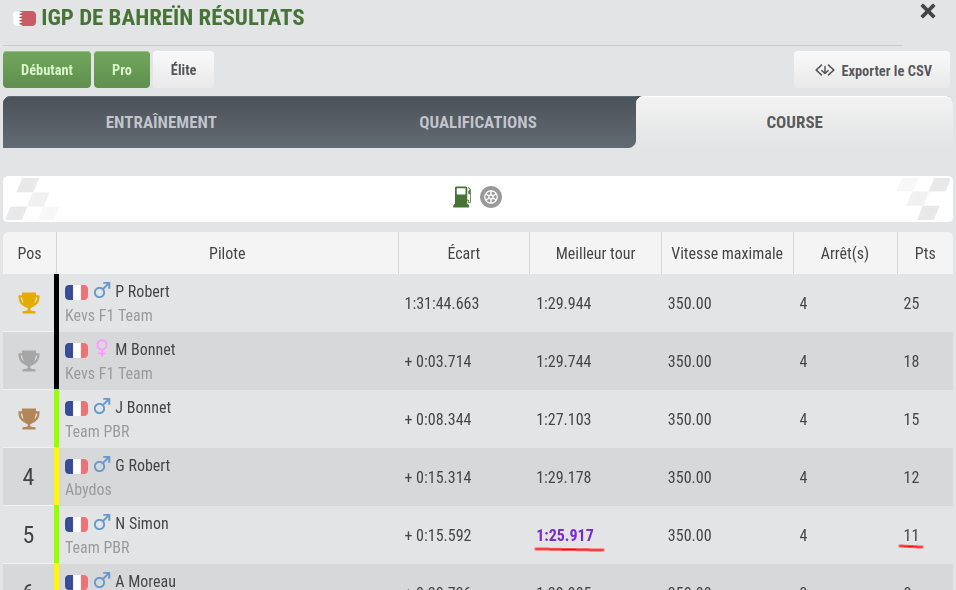Click the male symbol next to P Robert
Screen dimensions: 956x590
tap(102, 290)
